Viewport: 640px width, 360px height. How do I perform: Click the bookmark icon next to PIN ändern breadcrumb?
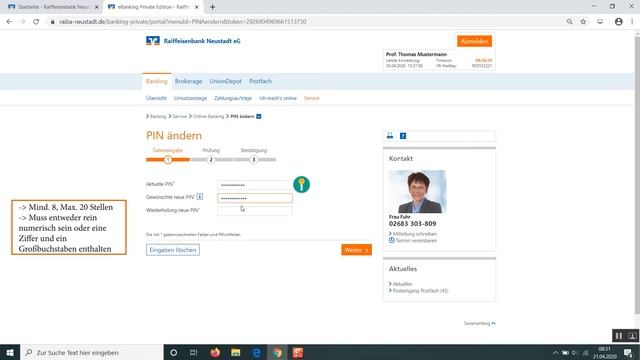(259, 116)
